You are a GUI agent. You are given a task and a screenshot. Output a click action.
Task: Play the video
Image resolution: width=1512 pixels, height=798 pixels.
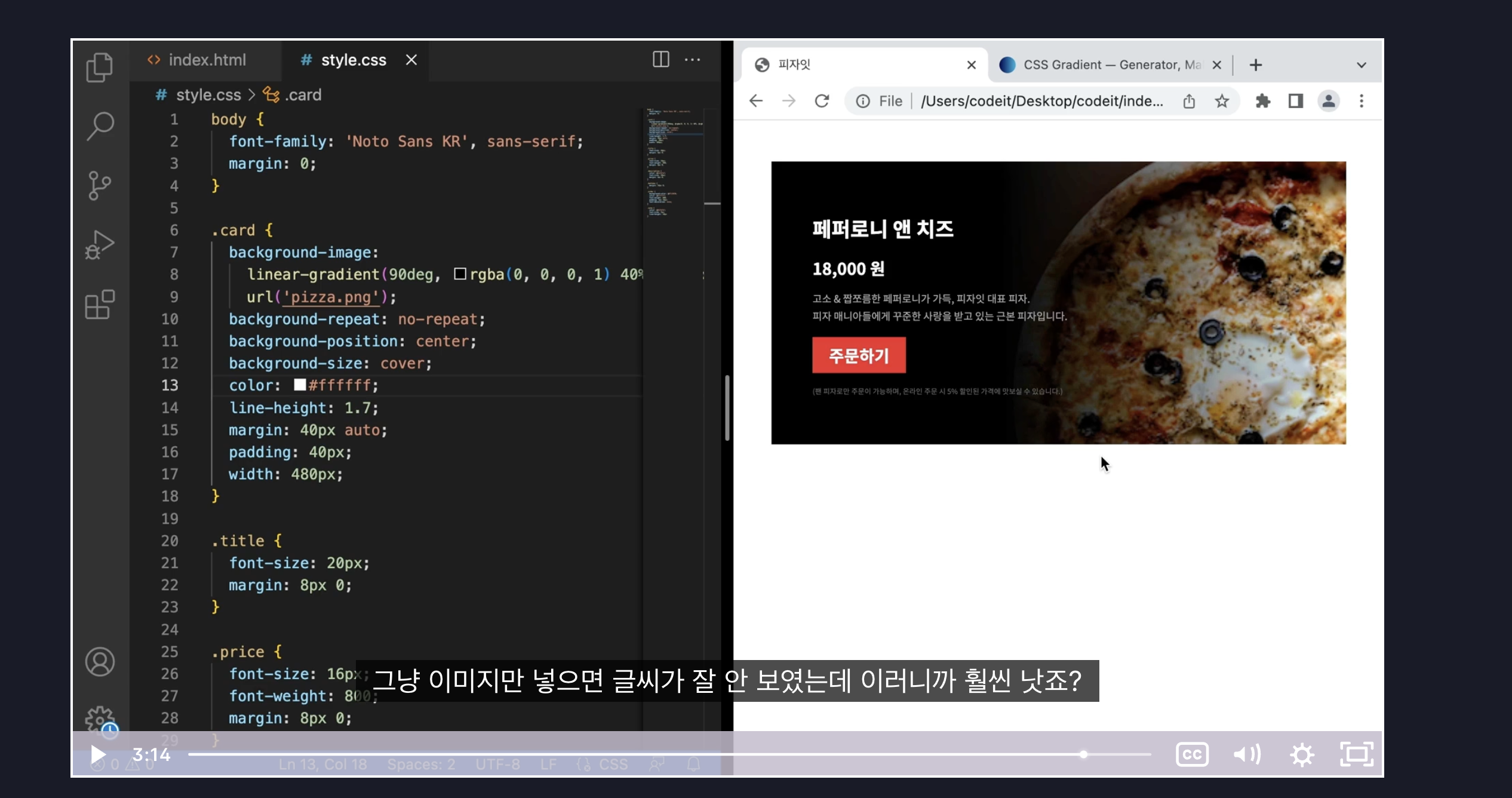[98, 754]
